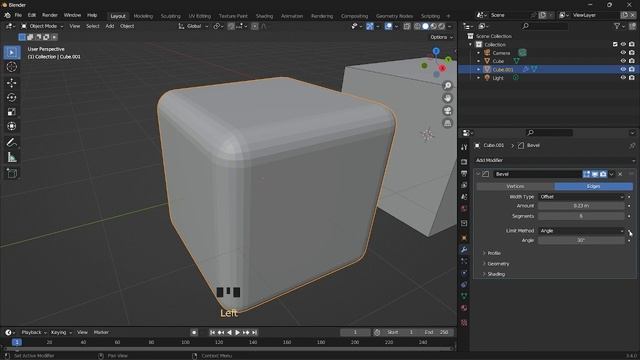Select the Measure tool
640x360 pixels.
11,157
